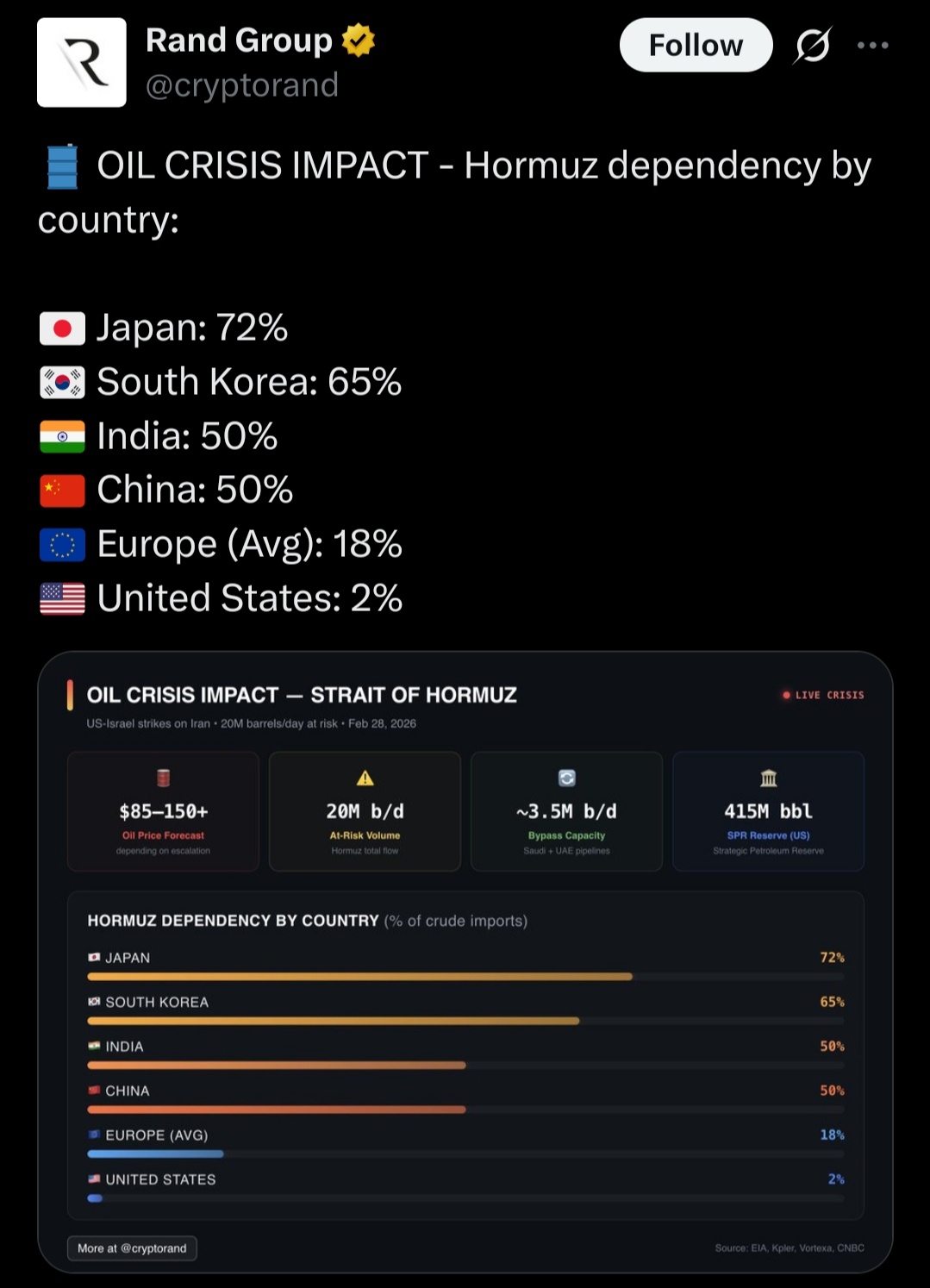Click the More at @cryptorand button

point(132,1248)
